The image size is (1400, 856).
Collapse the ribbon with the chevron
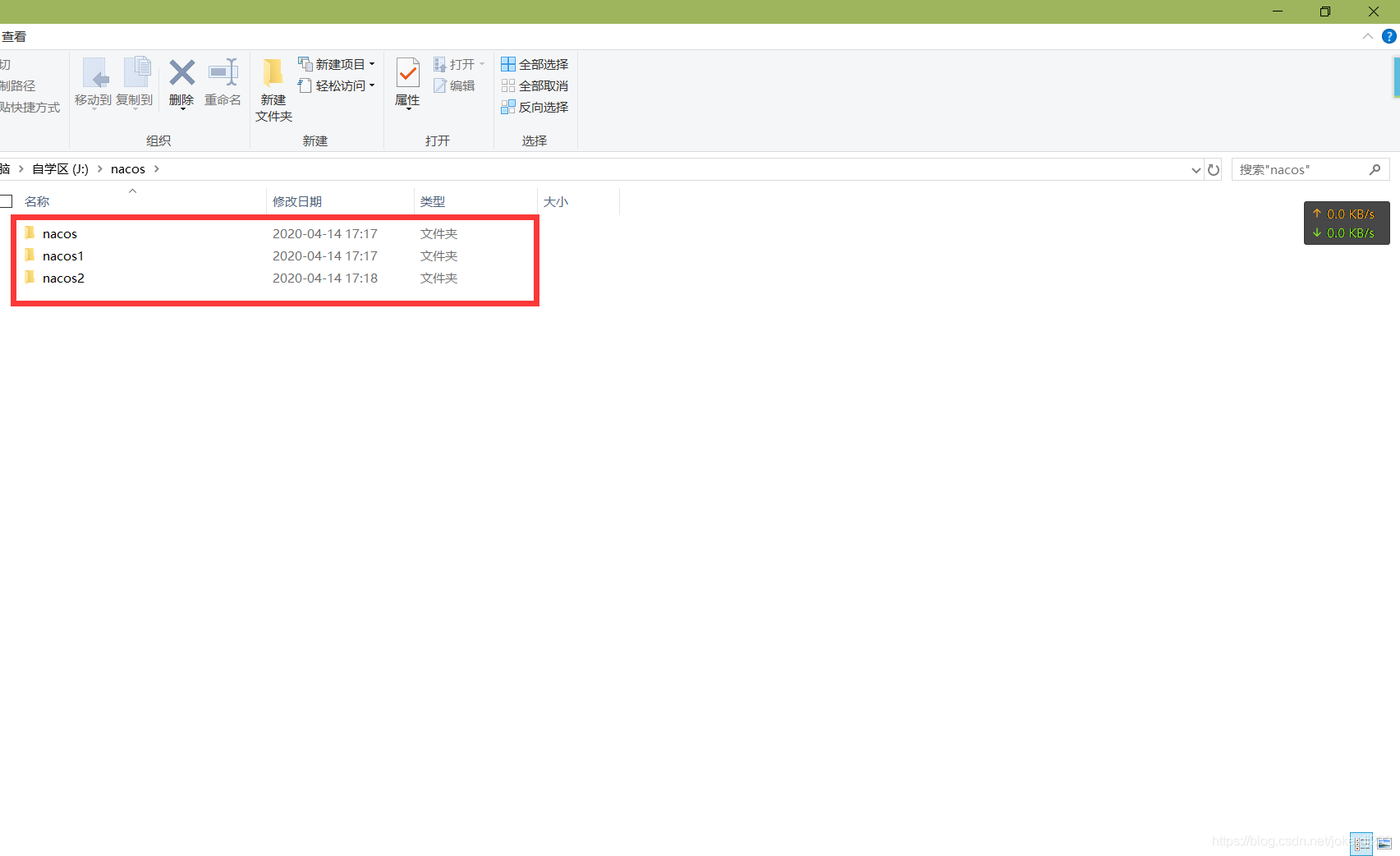[1367, 36]
